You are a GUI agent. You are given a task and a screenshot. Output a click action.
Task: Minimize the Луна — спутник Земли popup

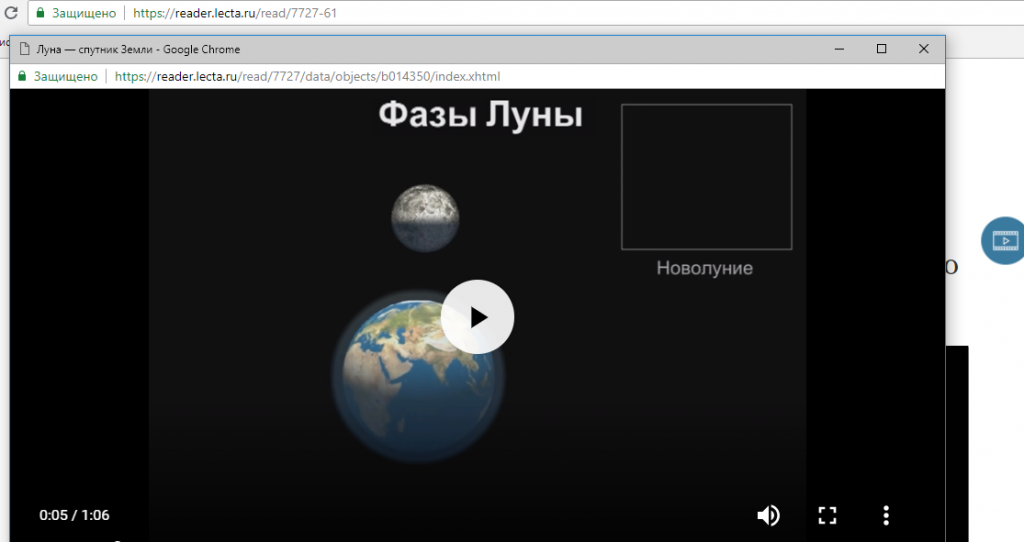tap(839, 49)
